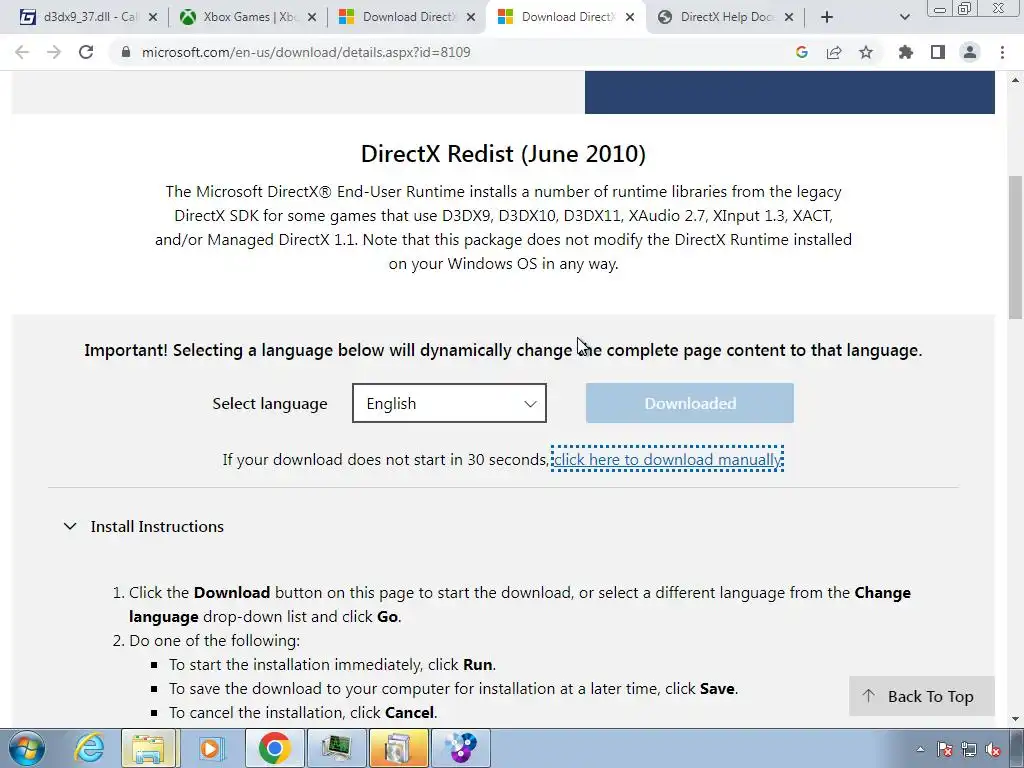The width and height of the screenshot is (1024, 768).
Task: Click the Back To Top button
Action: tap(921, 696)
